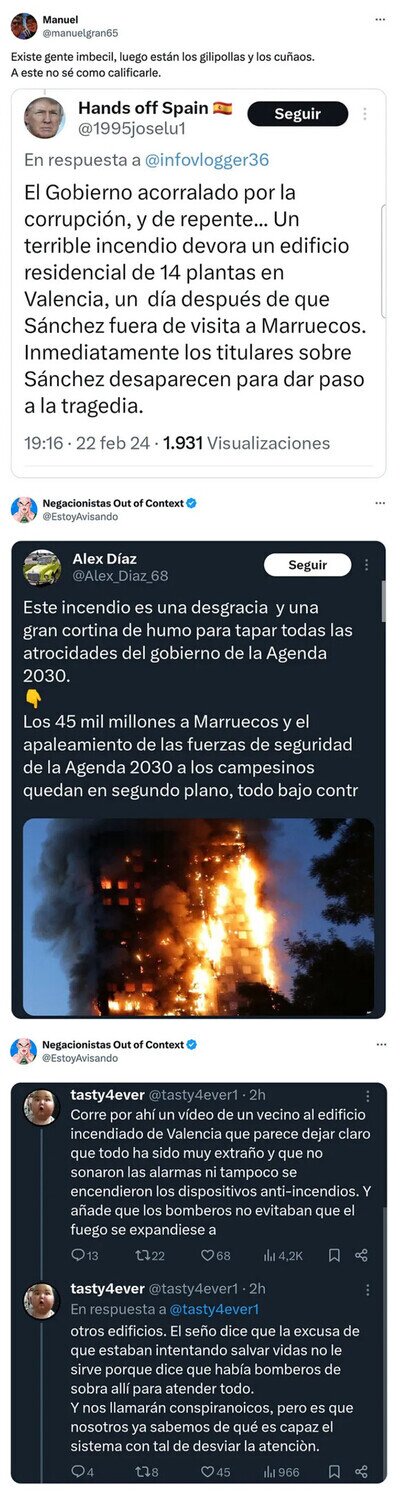Follow Alex Díaz with the Seguir button
This screenshot has height=1493, width=400.
pos(308,565)
